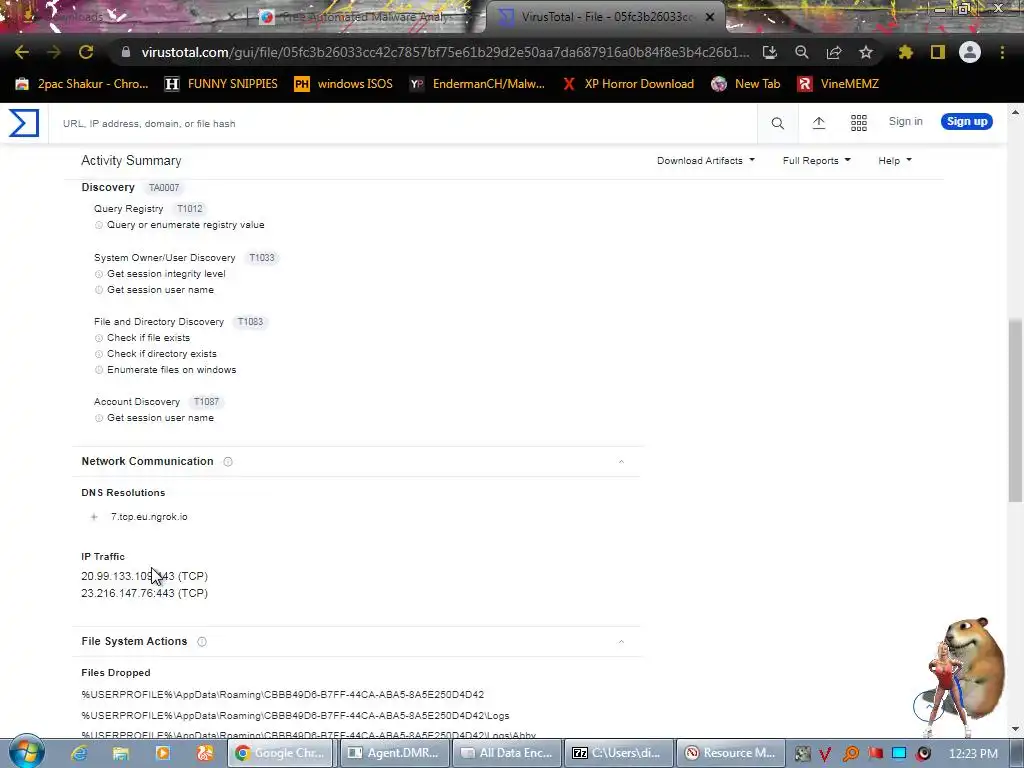Click the upload file icon
Screen dimensions: 1024x768
[x=818, y=123]
